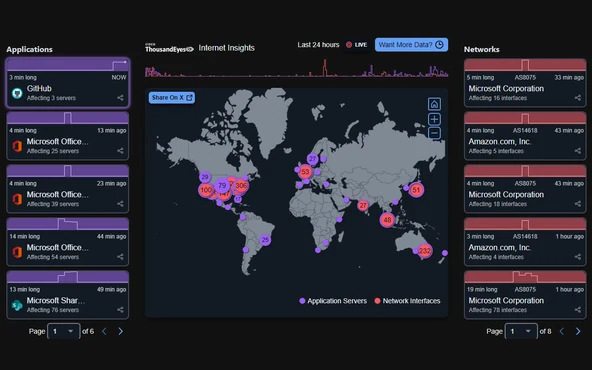Click the 51 cluster over Japan
Viewport: 592px width, 370px height.
(x=416, y=190)
